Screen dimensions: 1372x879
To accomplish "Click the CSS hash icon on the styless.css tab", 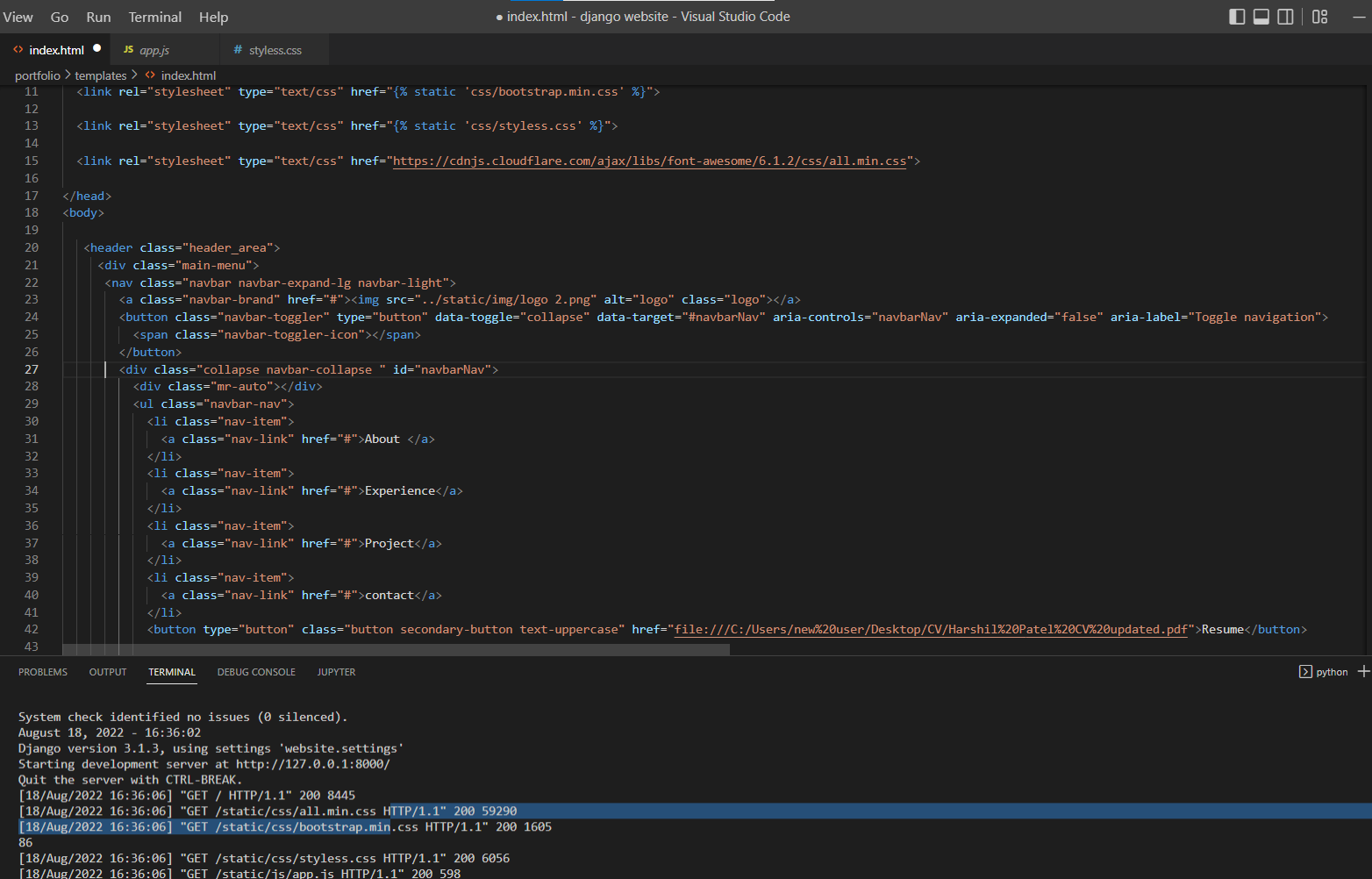I will tap(238, 50).
